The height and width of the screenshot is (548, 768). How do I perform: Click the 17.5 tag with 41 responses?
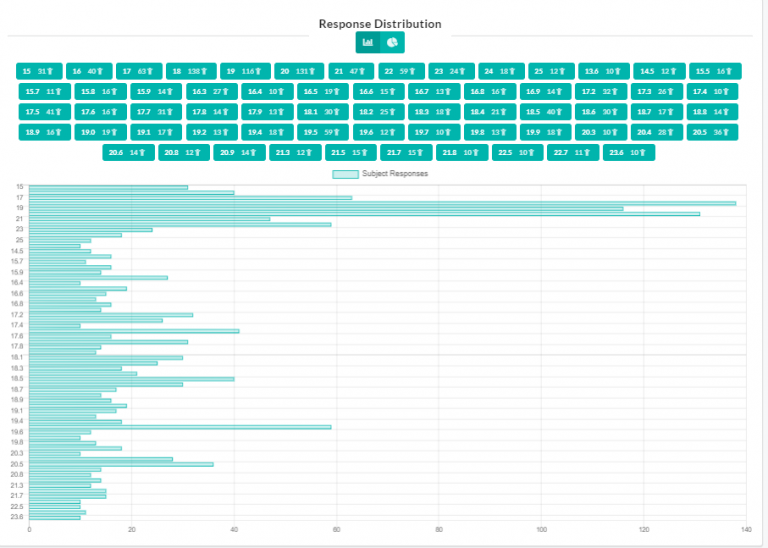coord(43,112)
